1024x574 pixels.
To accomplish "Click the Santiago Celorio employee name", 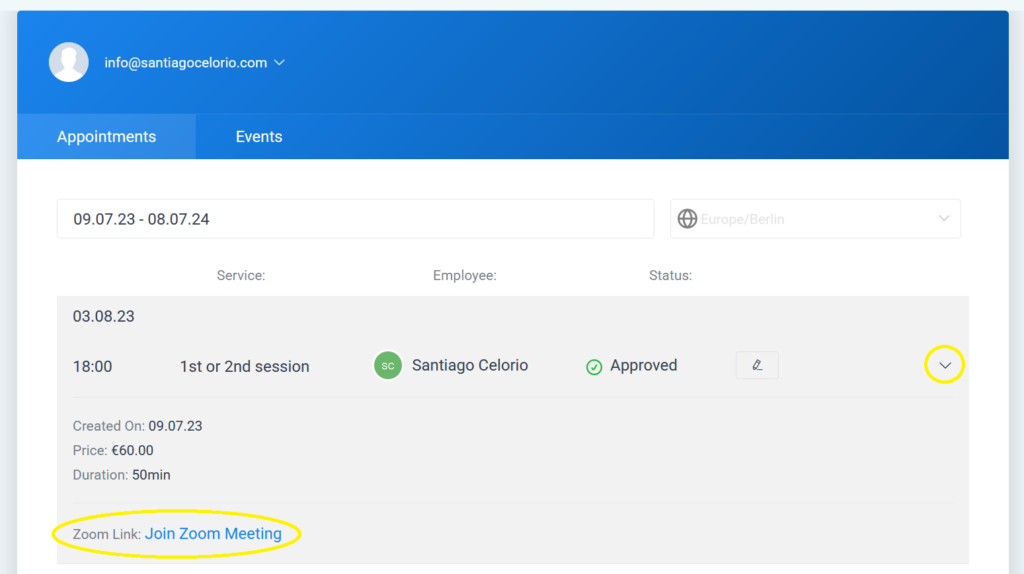I will [x=470, y=365].
